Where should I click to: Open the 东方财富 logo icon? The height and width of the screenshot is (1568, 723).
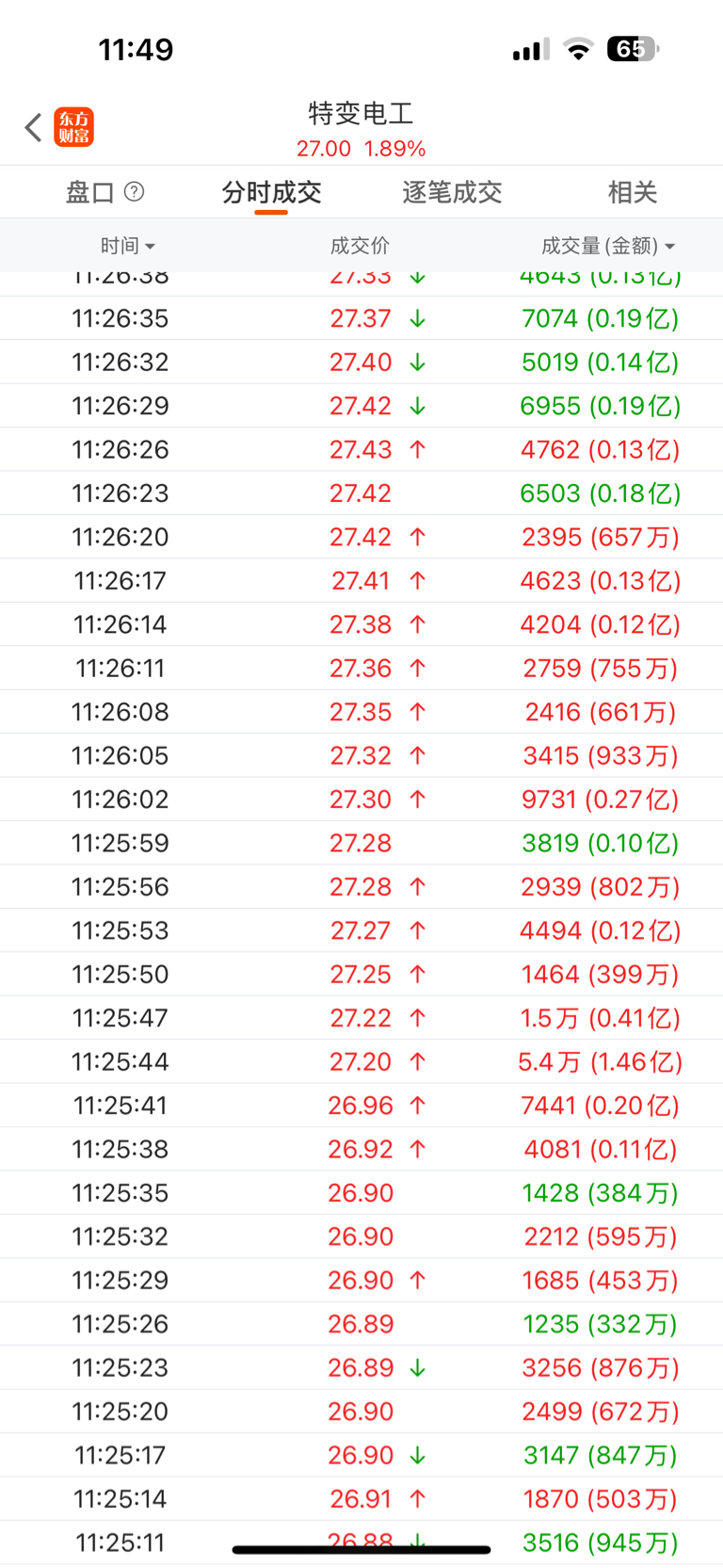click(74, 127)
